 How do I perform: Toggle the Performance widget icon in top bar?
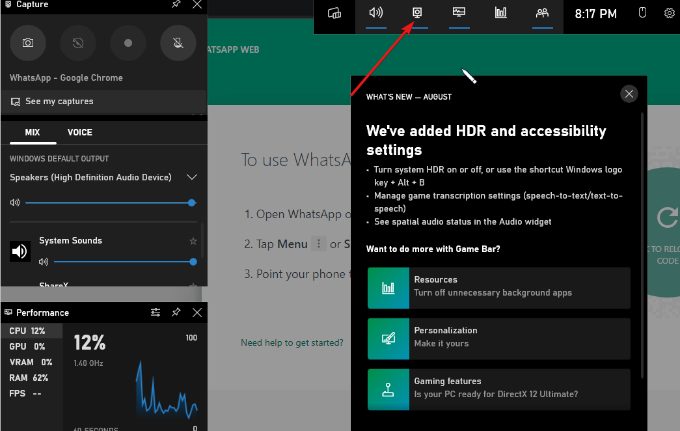coord(459,13)
